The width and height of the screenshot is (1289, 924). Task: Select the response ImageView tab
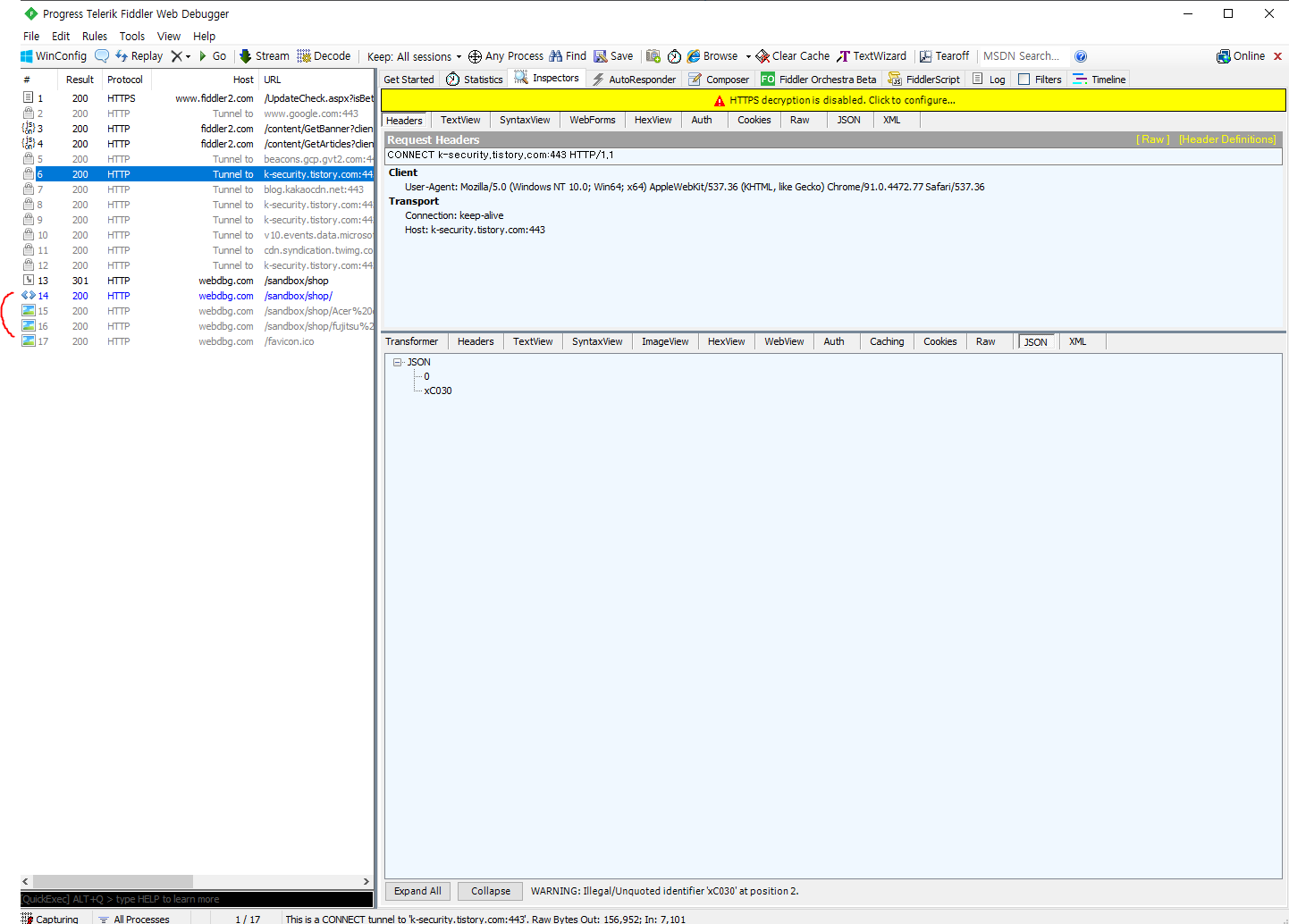tap(665, 341)
